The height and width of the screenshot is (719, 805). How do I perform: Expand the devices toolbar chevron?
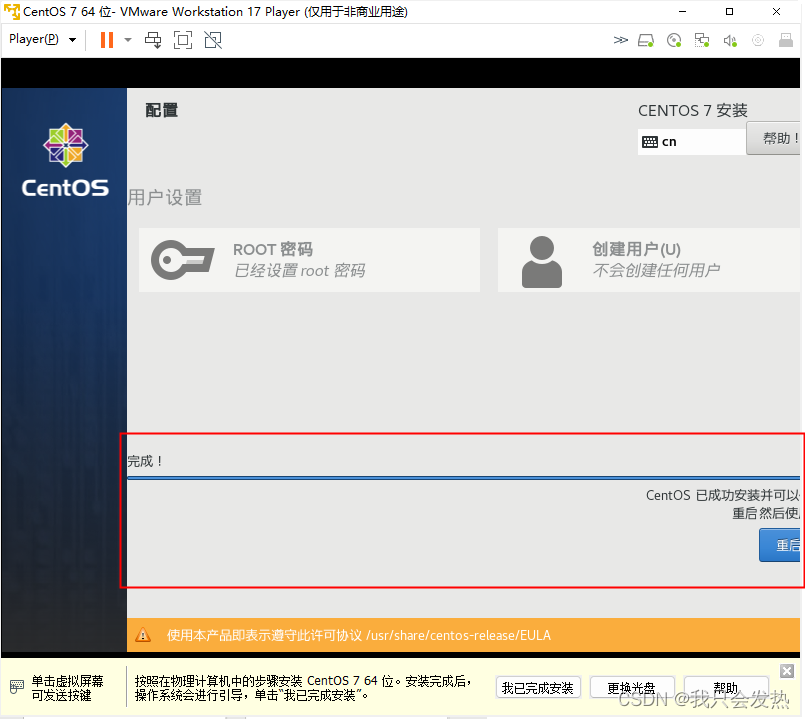[620, 40]
